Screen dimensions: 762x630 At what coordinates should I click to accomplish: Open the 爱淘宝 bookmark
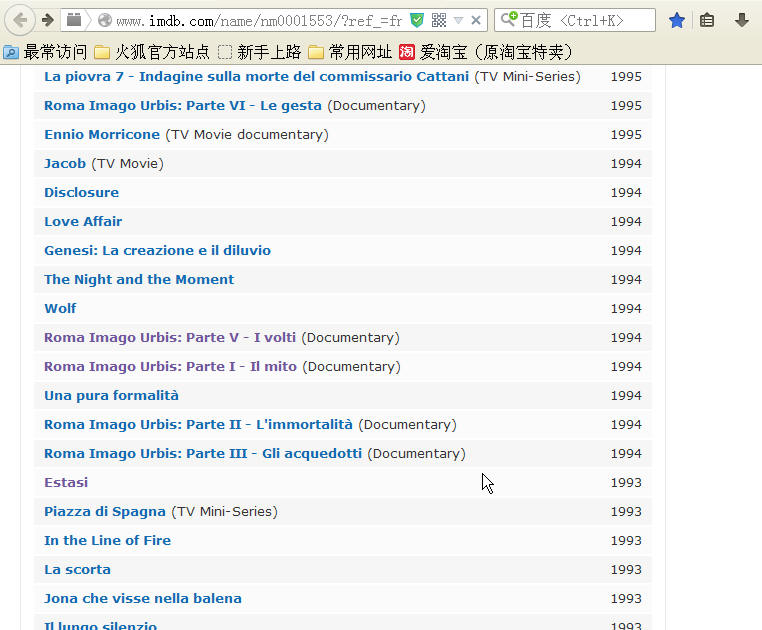click(486, 52)
